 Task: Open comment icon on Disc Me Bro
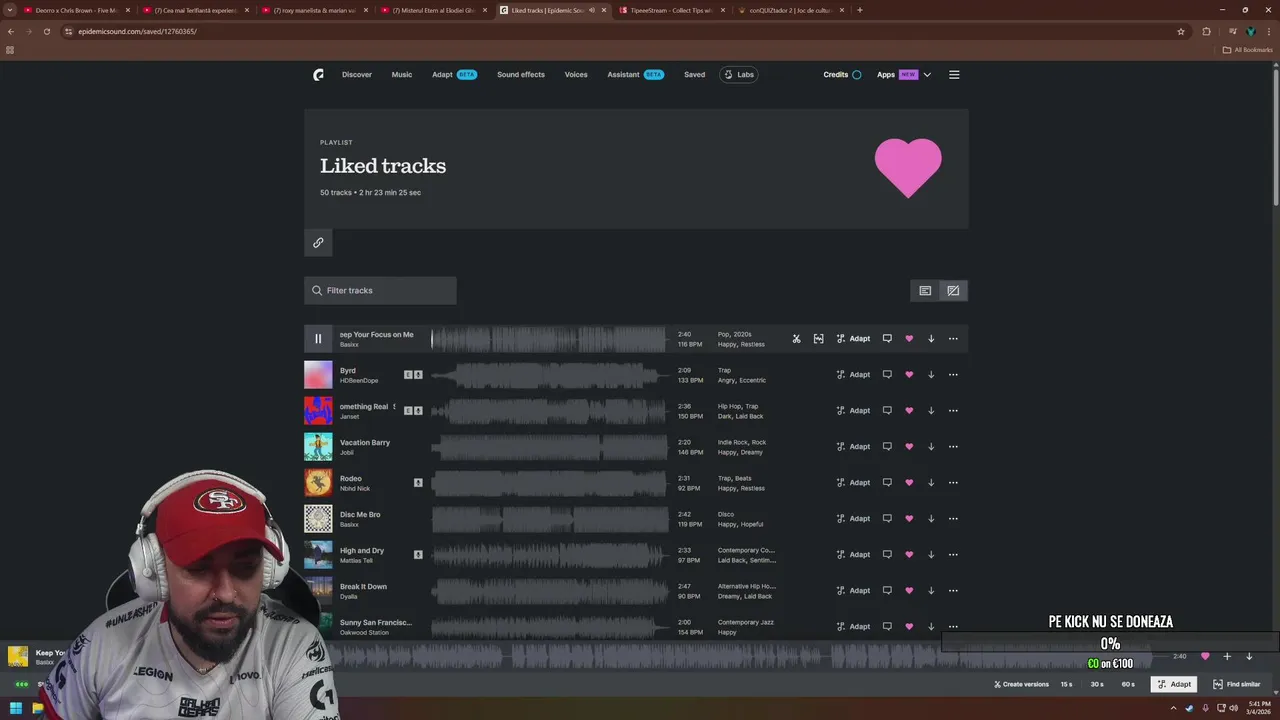pyautogui.click(x=887, y=519)
